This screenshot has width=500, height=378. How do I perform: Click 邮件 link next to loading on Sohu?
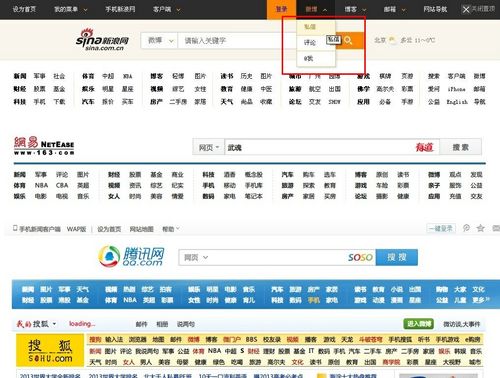(x=141, y=324)
